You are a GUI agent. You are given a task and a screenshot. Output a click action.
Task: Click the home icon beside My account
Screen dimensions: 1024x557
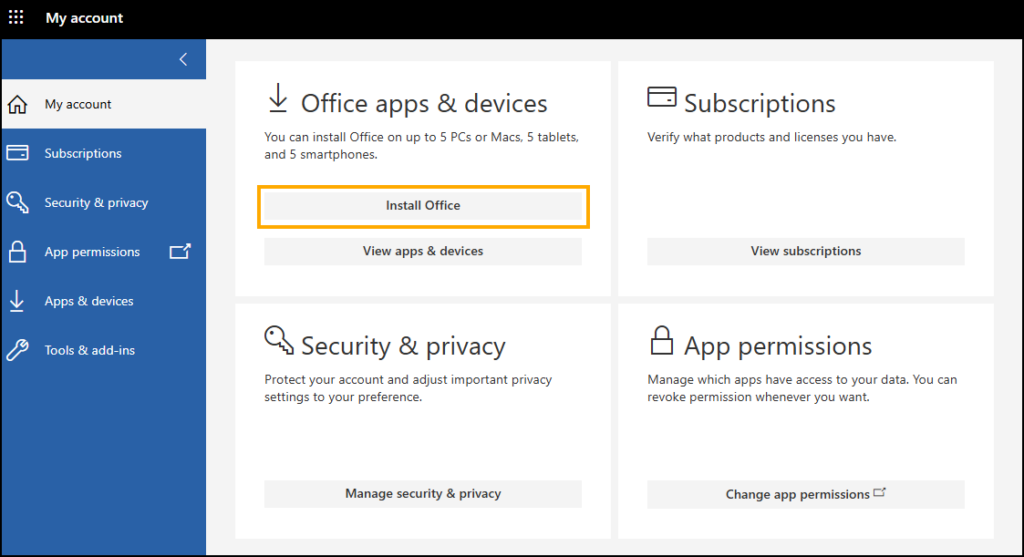18,104
